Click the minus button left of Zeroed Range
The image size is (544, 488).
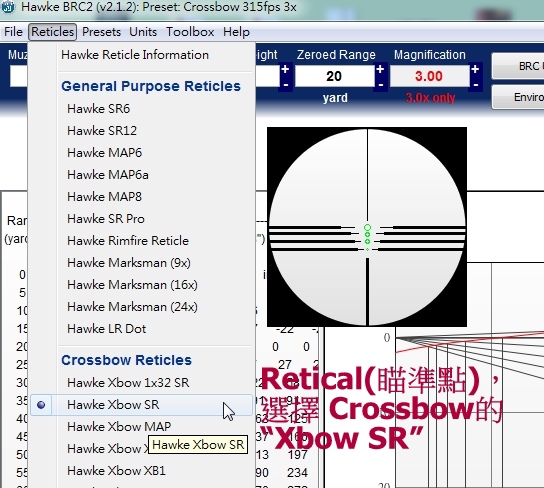(285, 84)
